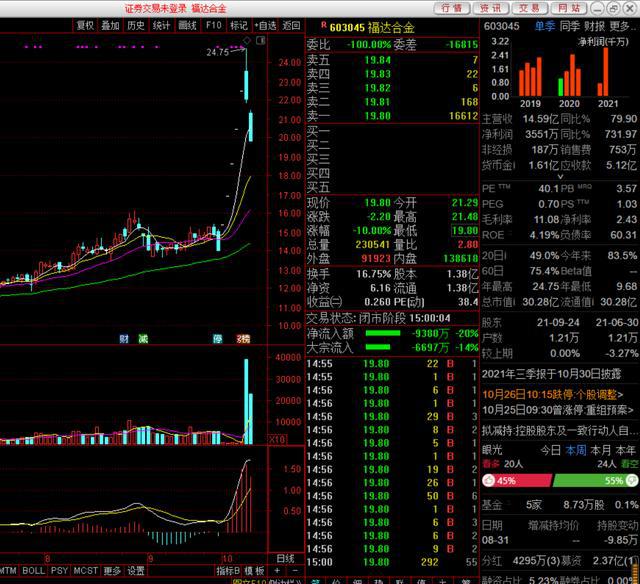Zoom out chart with the − button
This screenshot has width=640, height=584.
(296, 570)
